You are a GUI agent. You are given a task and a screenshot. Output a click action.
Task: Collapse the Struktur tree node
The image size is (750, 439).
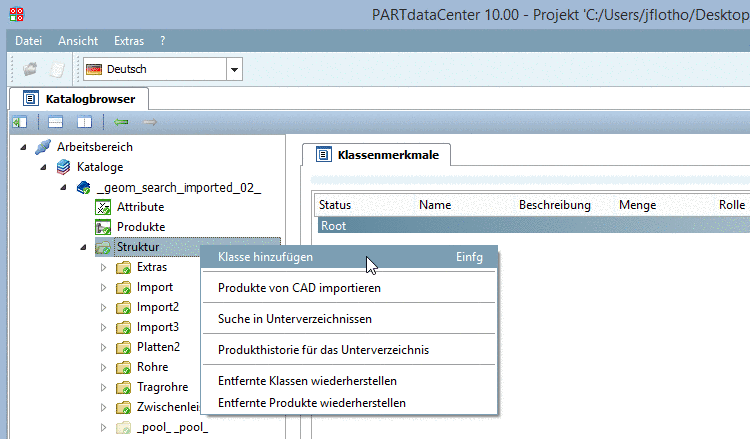click(x=83, y=247)
